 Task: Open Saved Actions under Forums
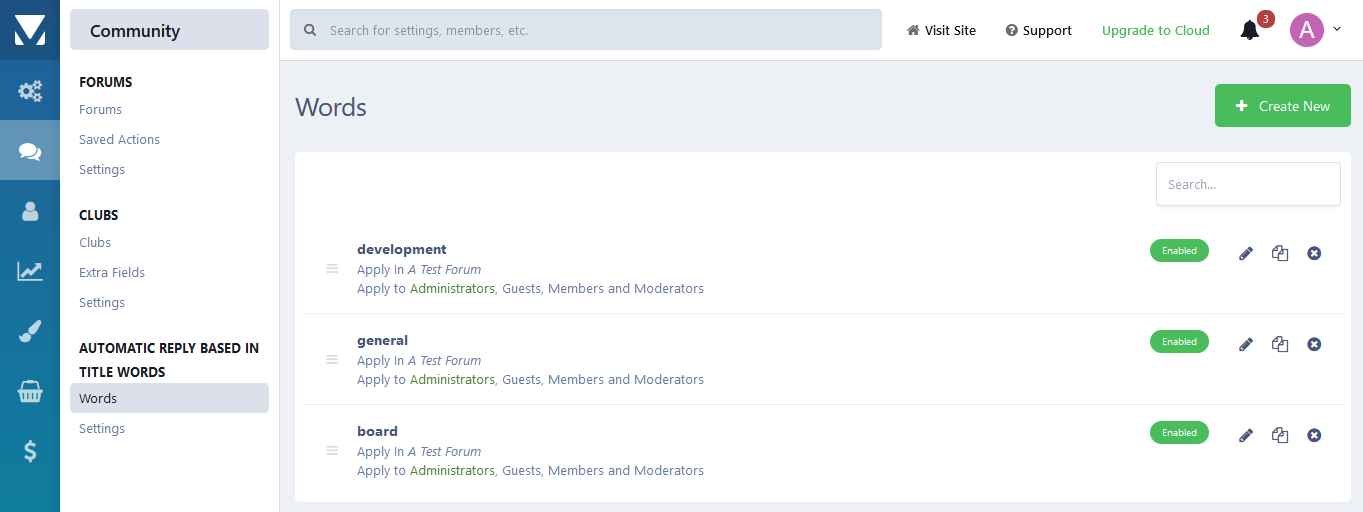click(119, 140)
